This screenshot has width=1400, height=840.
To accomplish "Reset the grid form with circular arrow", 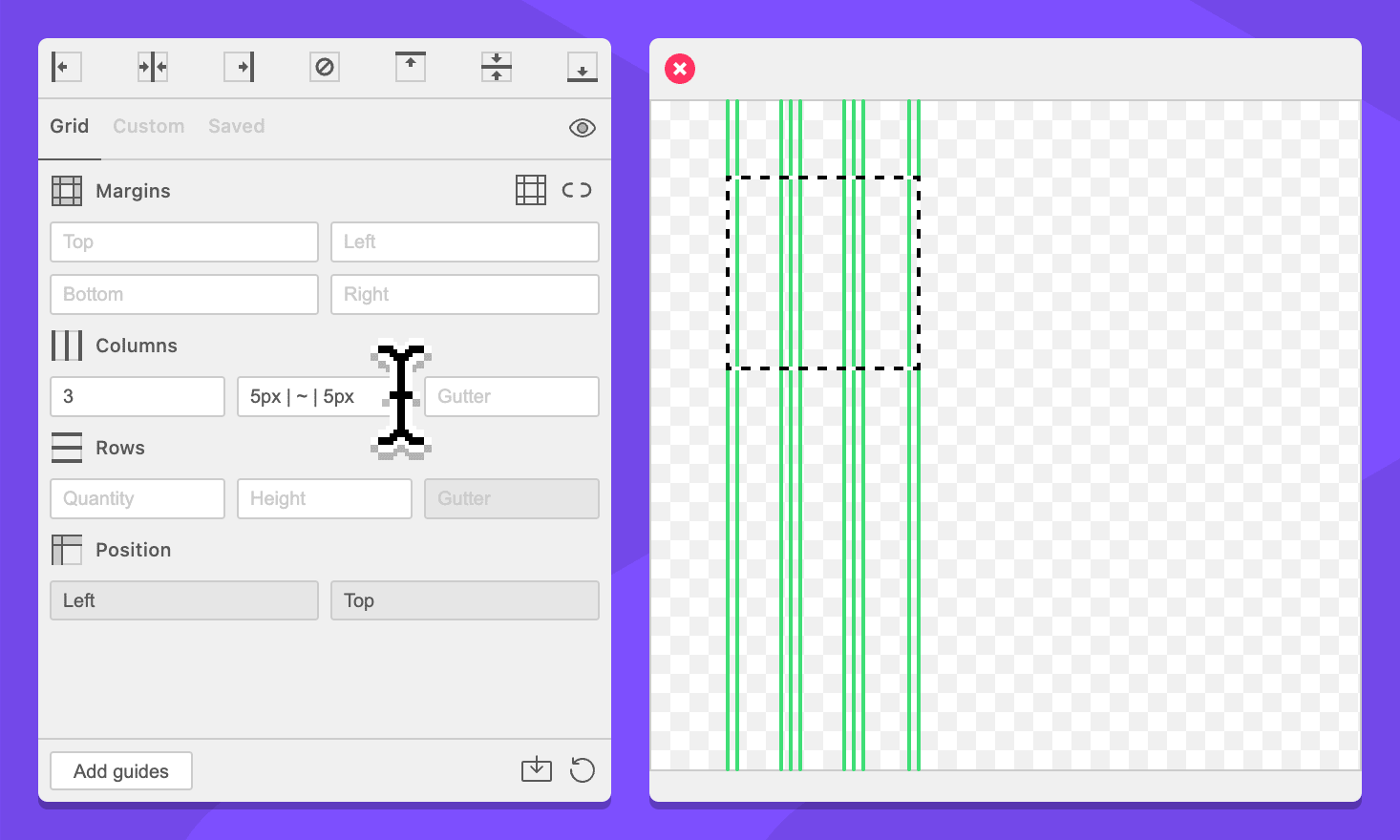I will pos(582,769).
